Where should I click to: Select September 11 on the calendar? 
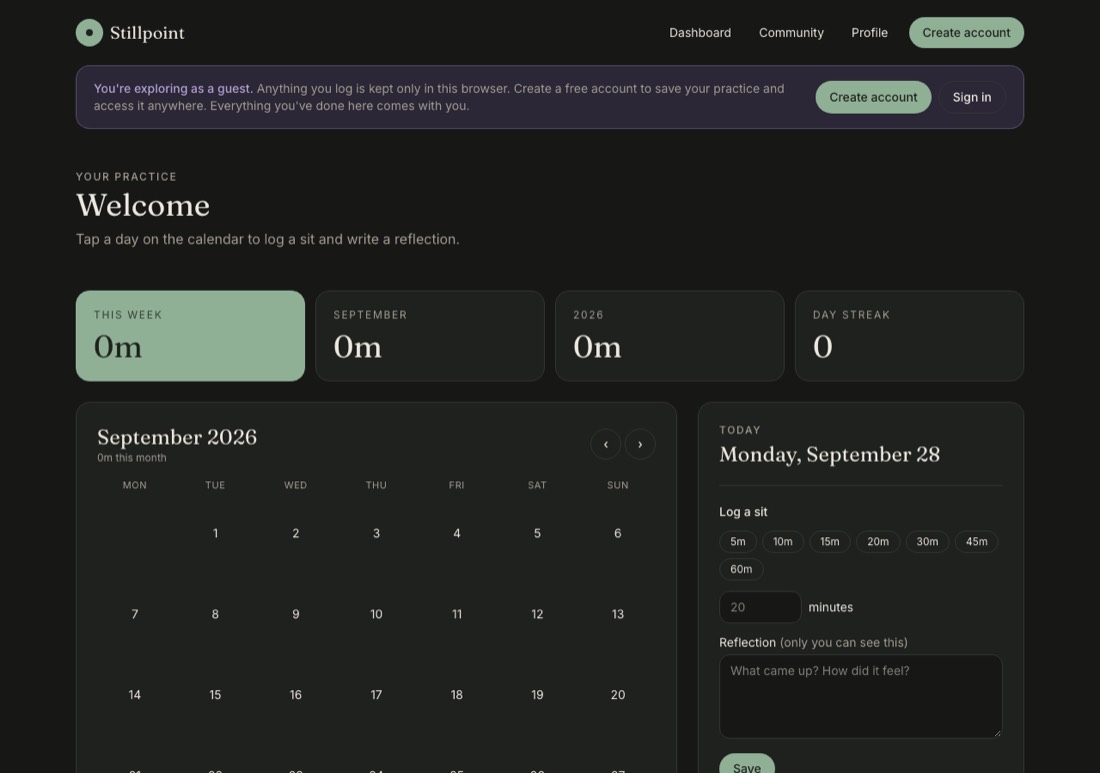457,614
